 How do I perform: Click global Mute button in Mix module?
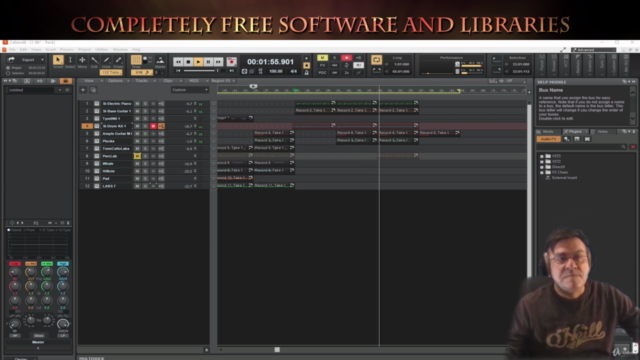pos(322,58)
